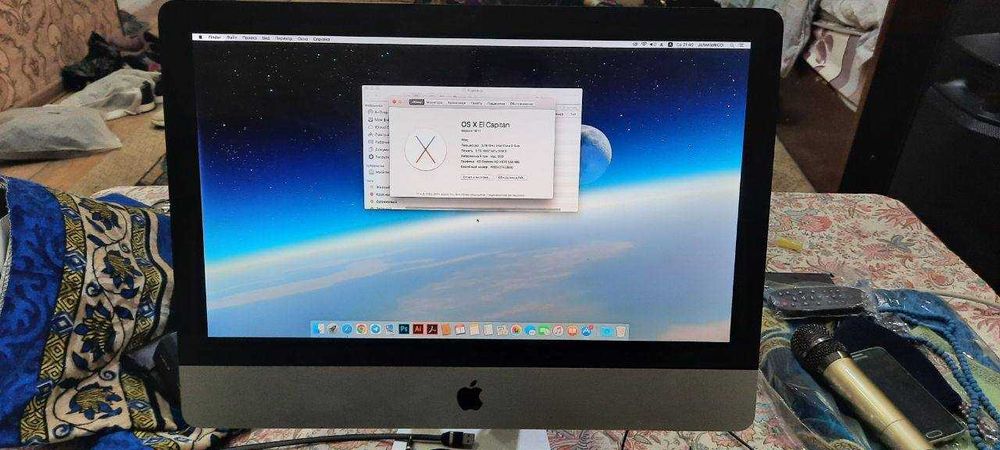Select Документы in Finder sidebar
The height and width of the screenshot is (450, 1000).
click(379, 149)
